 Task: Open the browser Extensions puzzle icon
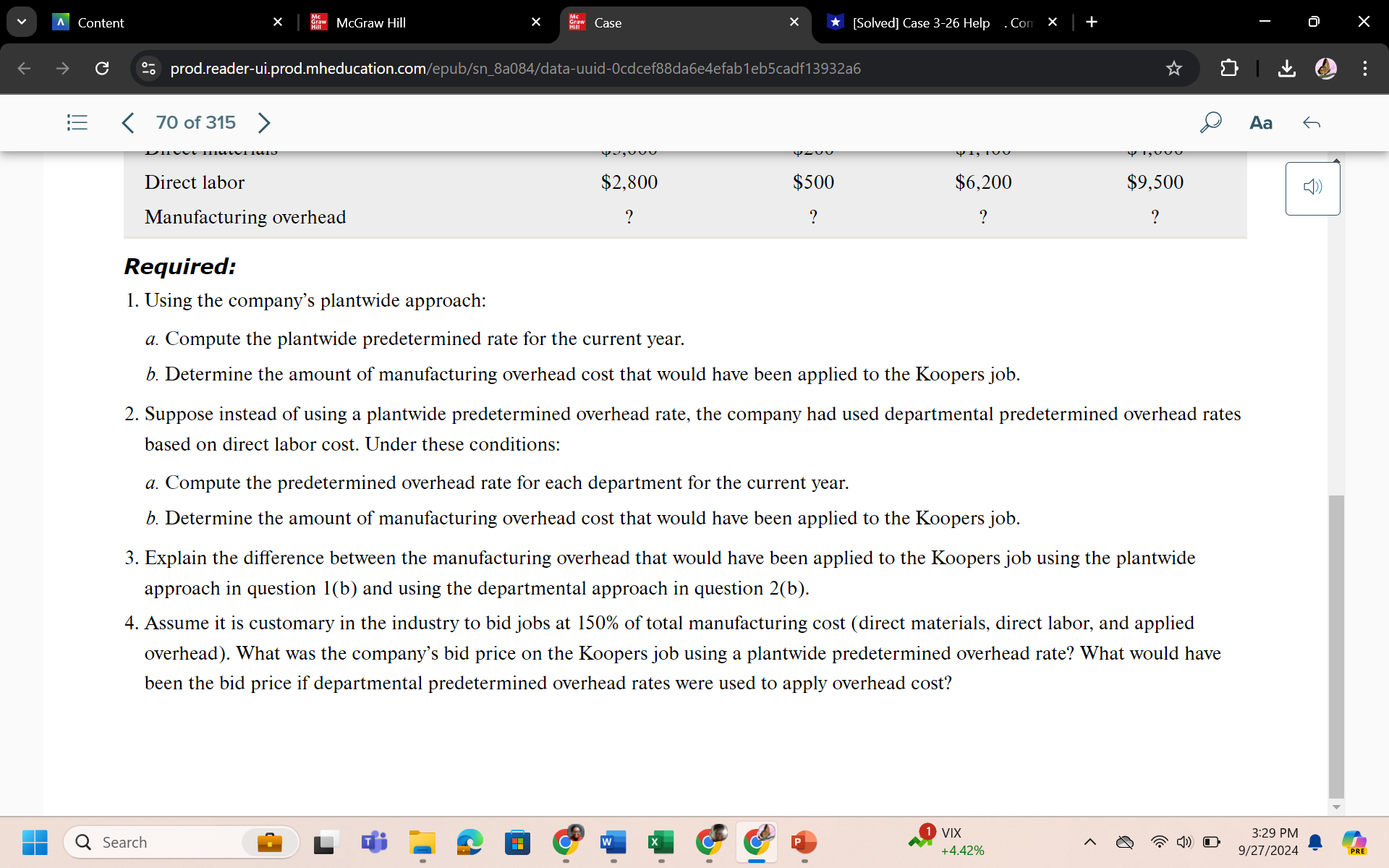1229,68
